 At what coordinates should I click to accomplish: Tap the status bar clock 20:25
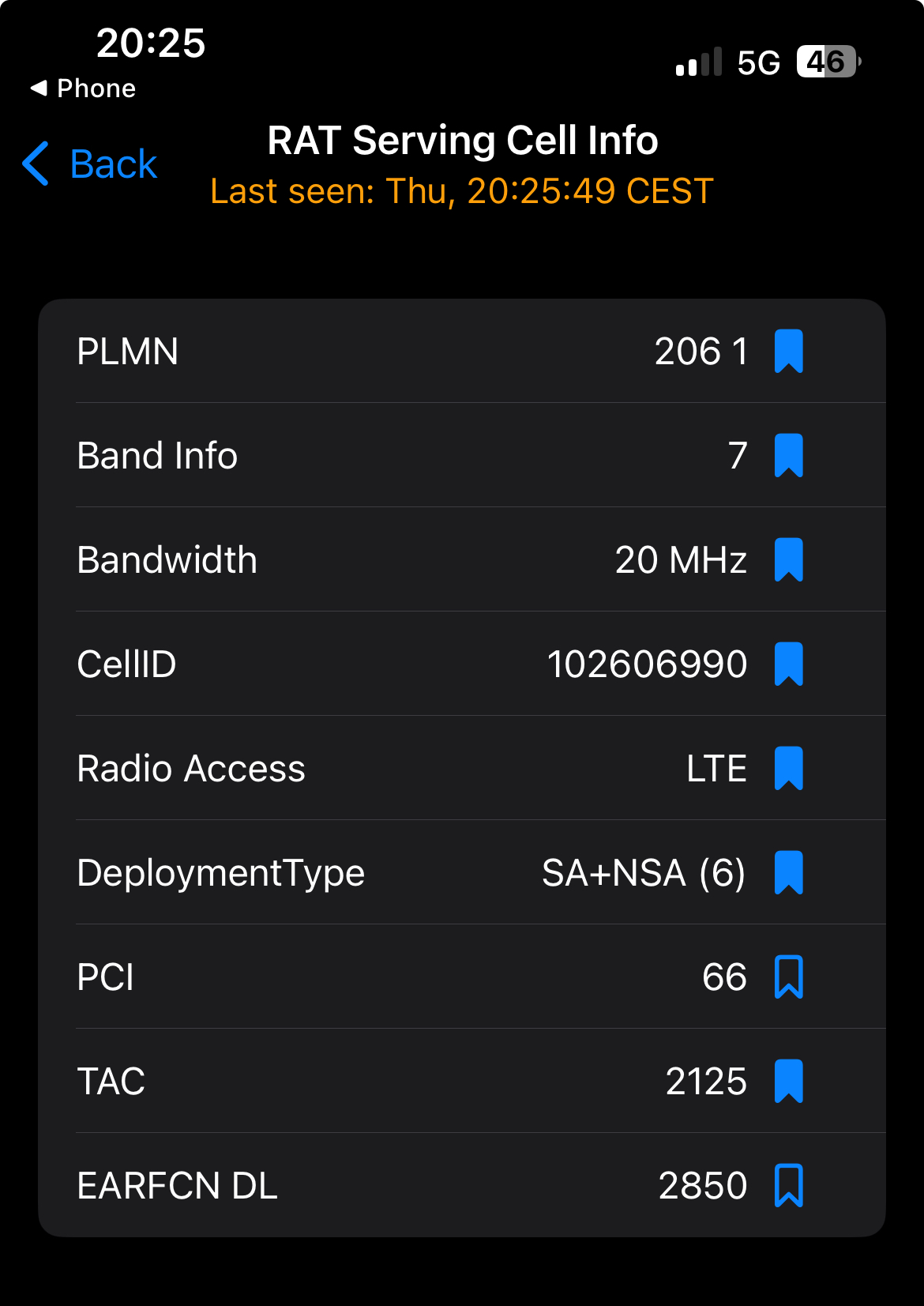pos(151,43)
